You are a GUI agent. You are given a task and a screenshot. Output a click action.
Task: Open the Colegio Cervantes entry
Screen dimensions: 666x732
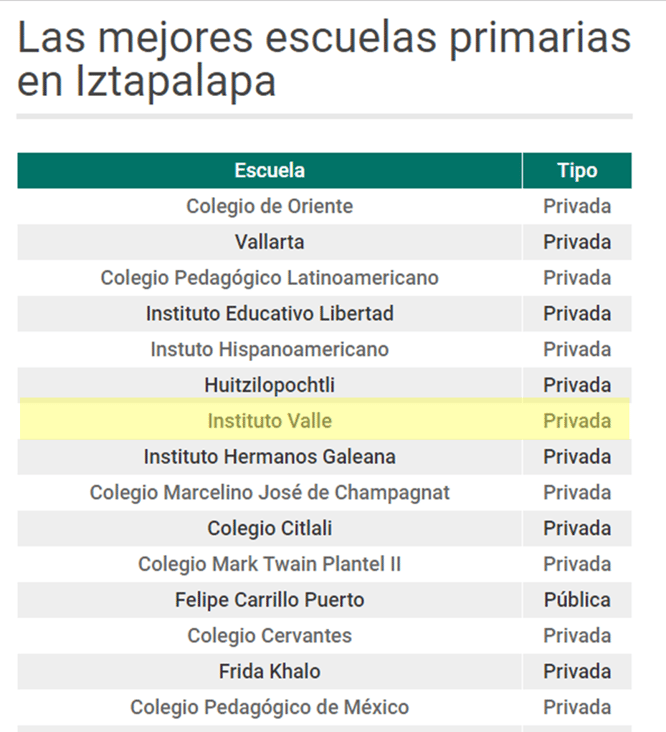[269, 635]
